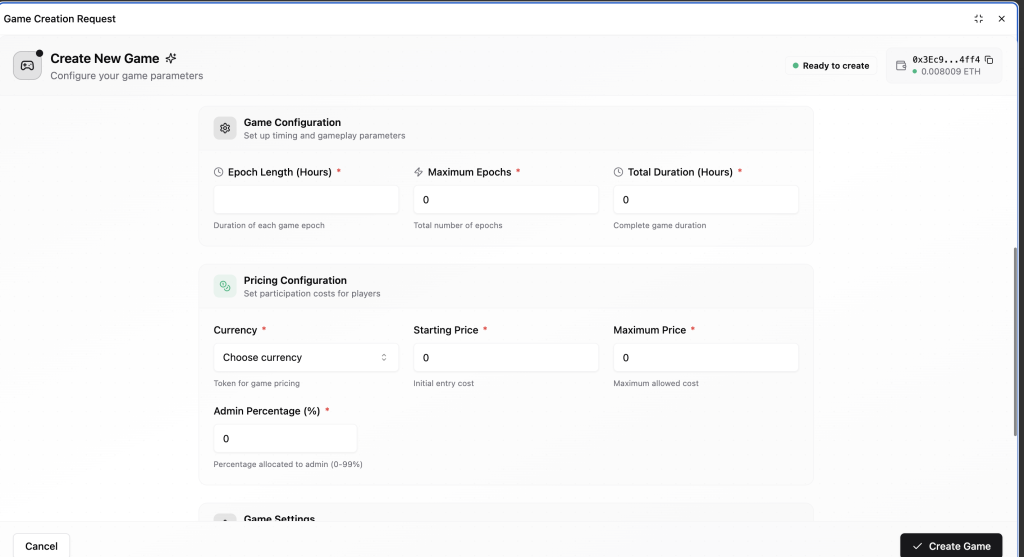Click the Pricing Configuration coins icon
Image resolution: width=1024 pixels, height=557 pixels.
225,287
